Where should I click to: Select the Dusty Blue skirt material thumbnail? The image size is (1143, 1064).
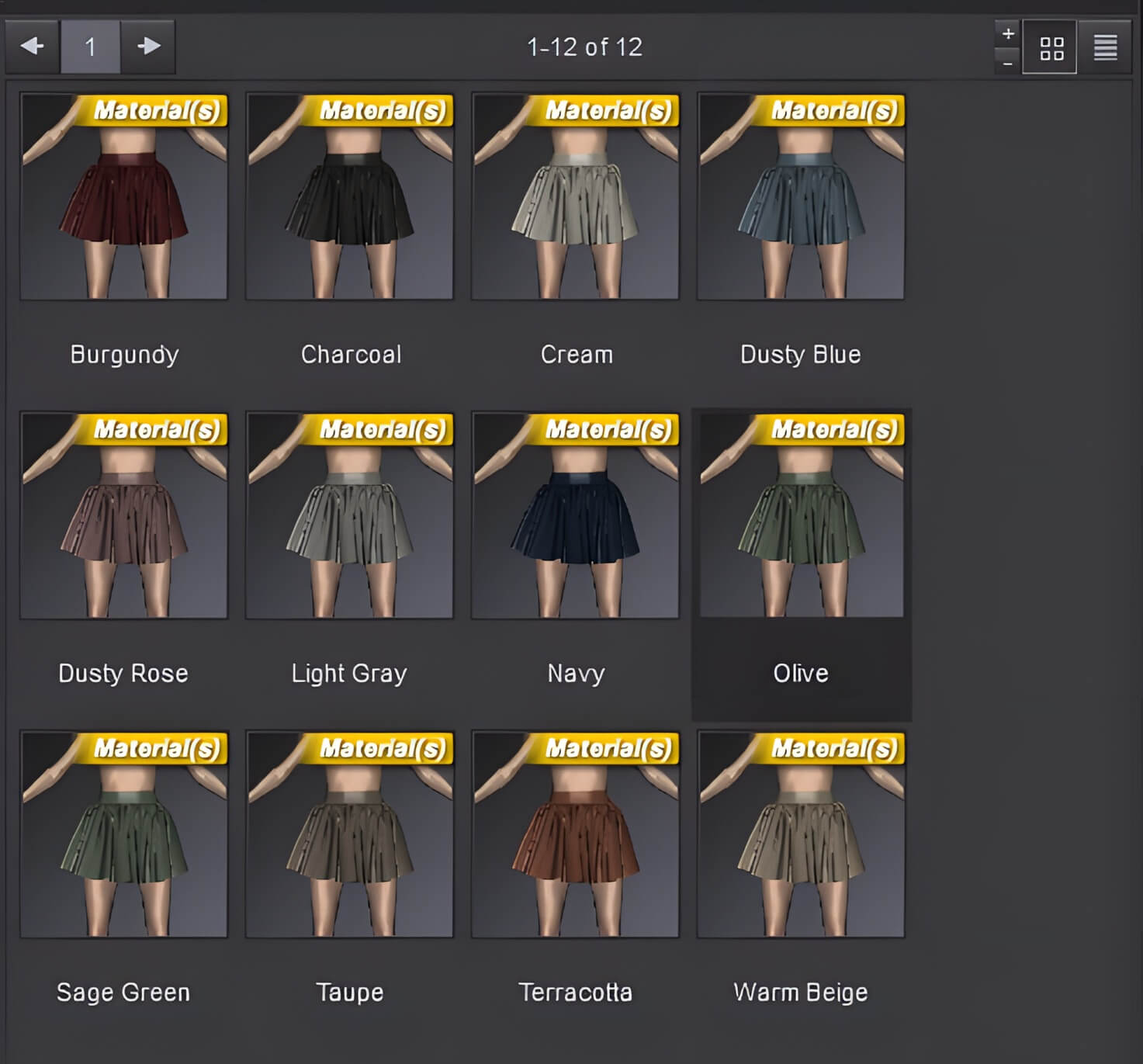(802, 196)
